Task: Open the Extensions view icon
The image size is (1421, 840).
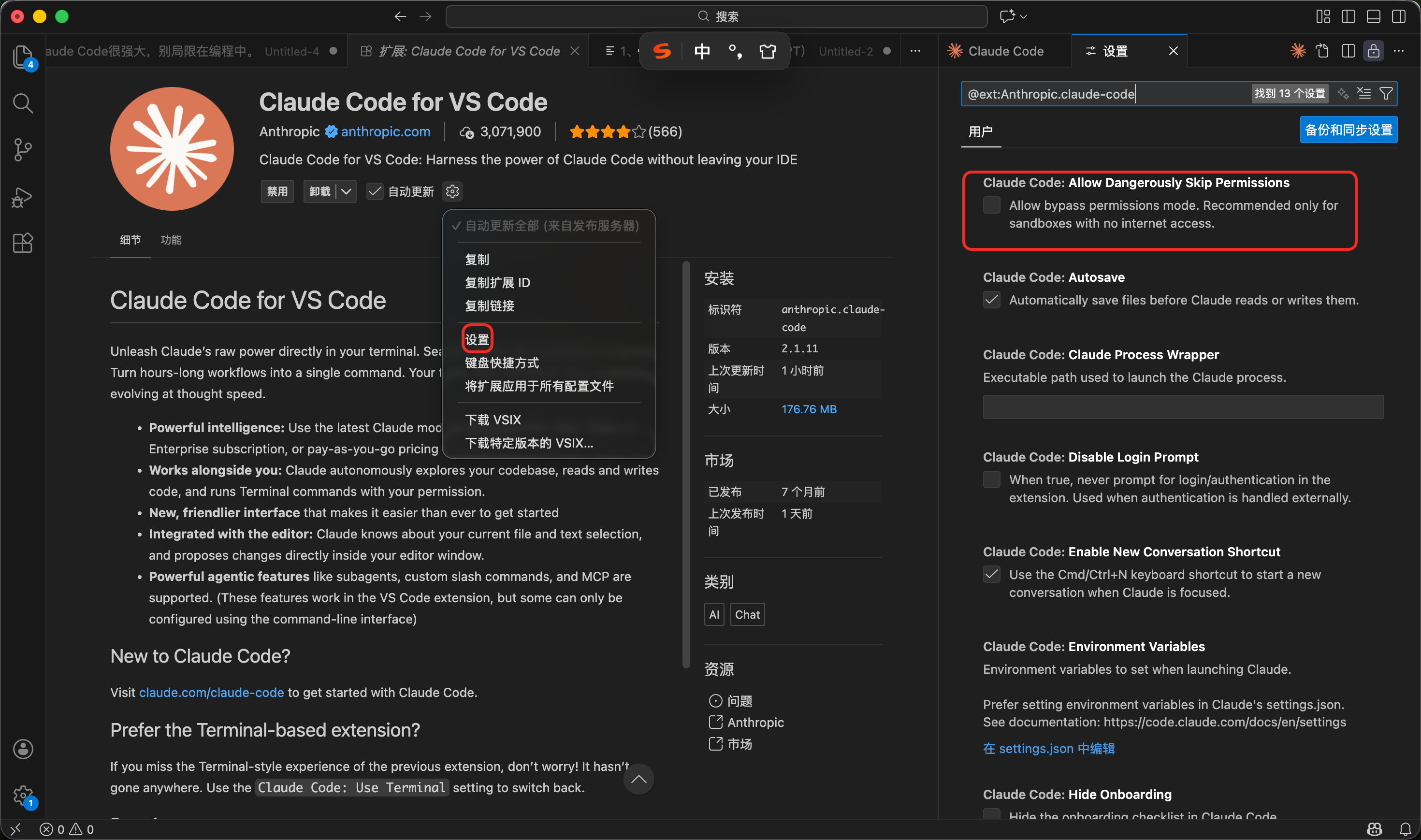Action: point(23,244)
